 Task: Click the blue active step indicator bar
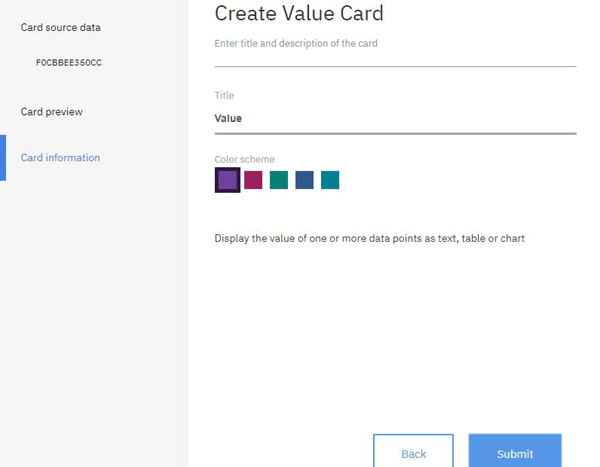click(x=3, y=158)
